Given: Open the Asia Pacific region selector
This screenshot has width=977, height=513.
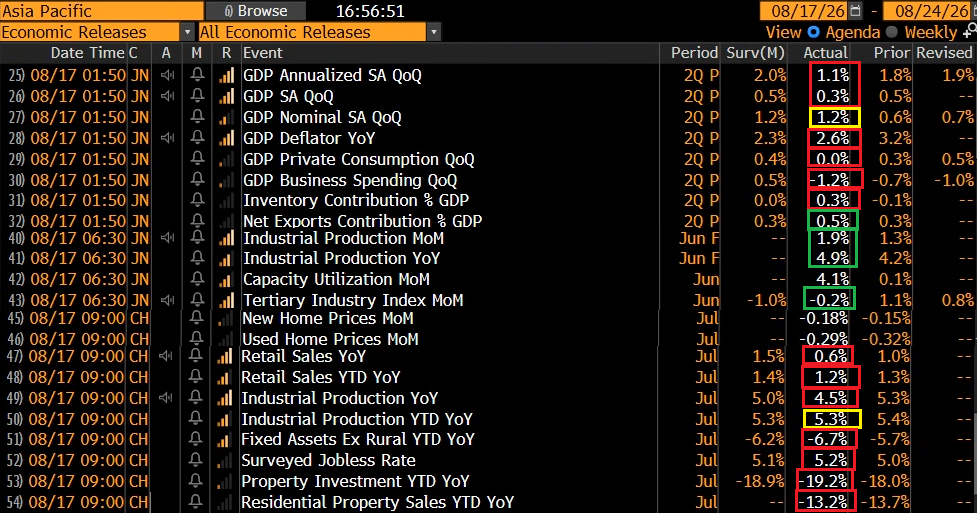Looking at the screenshot, I should tap(102, 11).
